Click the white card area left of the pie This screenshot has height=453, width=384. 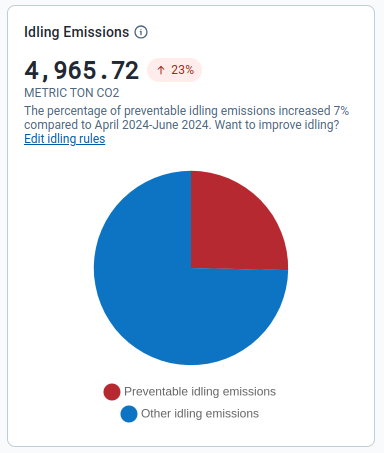(x=50, y=267)
